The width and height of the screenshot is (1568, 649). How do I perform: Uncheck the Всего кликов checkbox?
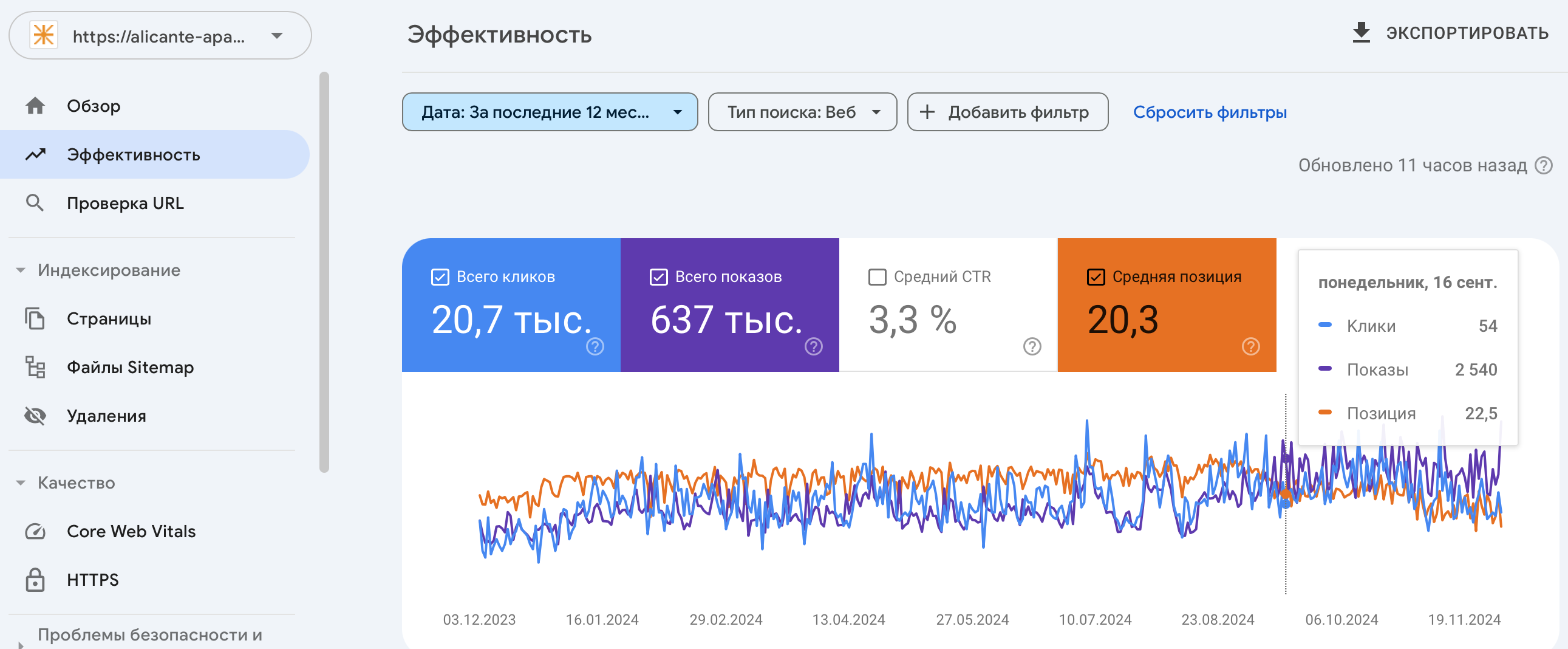pyautogui.click(x=440, y=277)
